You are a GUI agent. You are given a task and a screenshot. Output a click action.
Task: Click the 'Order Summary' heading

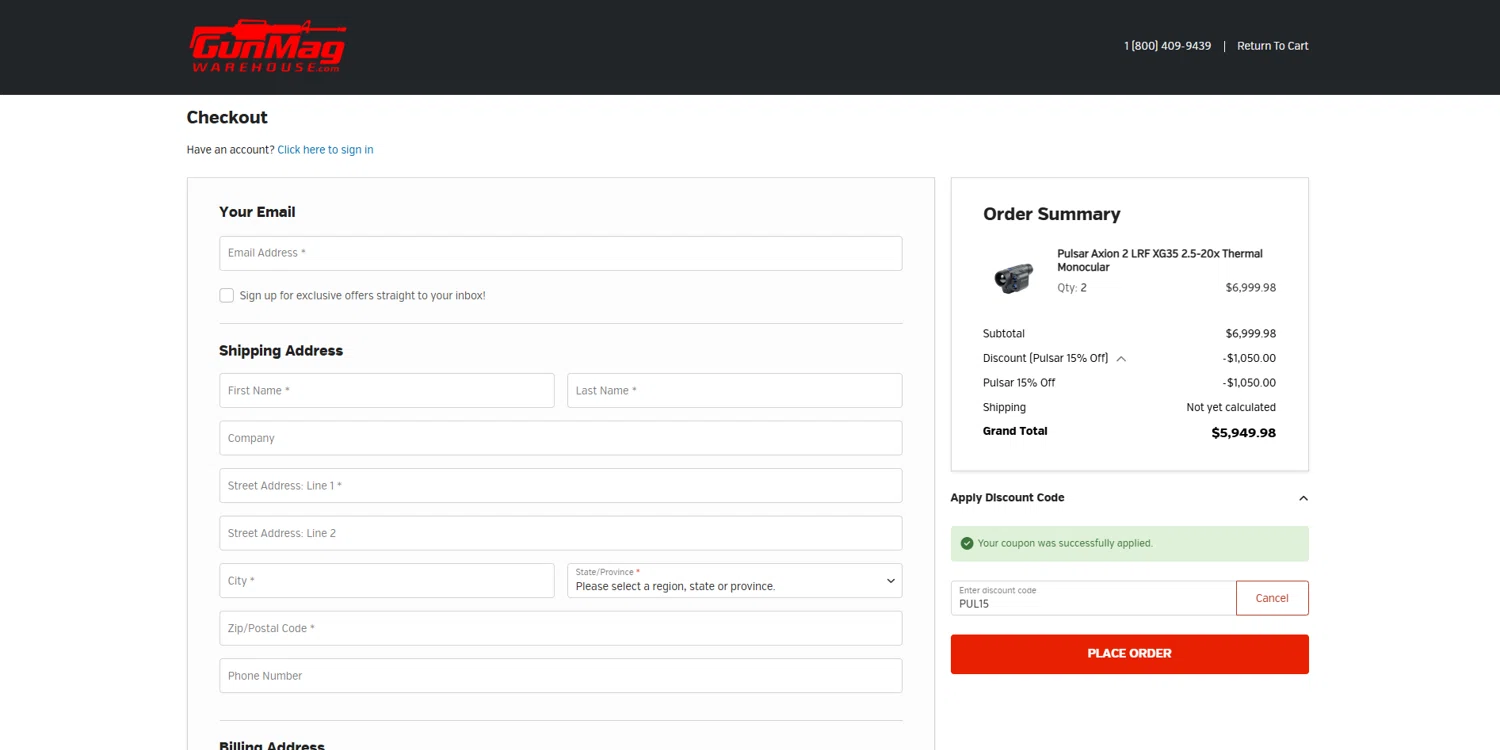pos(1051,214)
